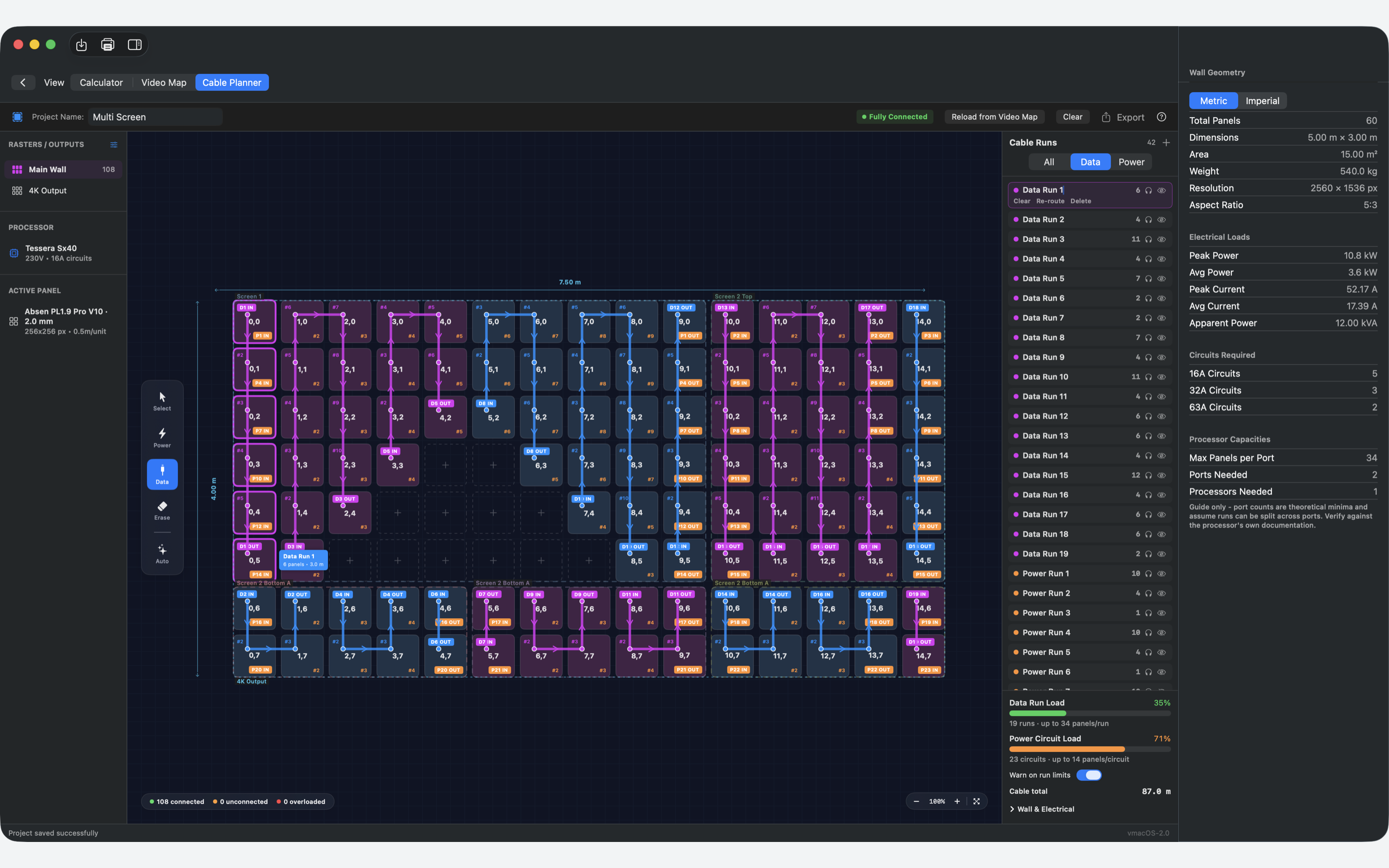
Task: Open the Export menu
Action: point(1123,117)
